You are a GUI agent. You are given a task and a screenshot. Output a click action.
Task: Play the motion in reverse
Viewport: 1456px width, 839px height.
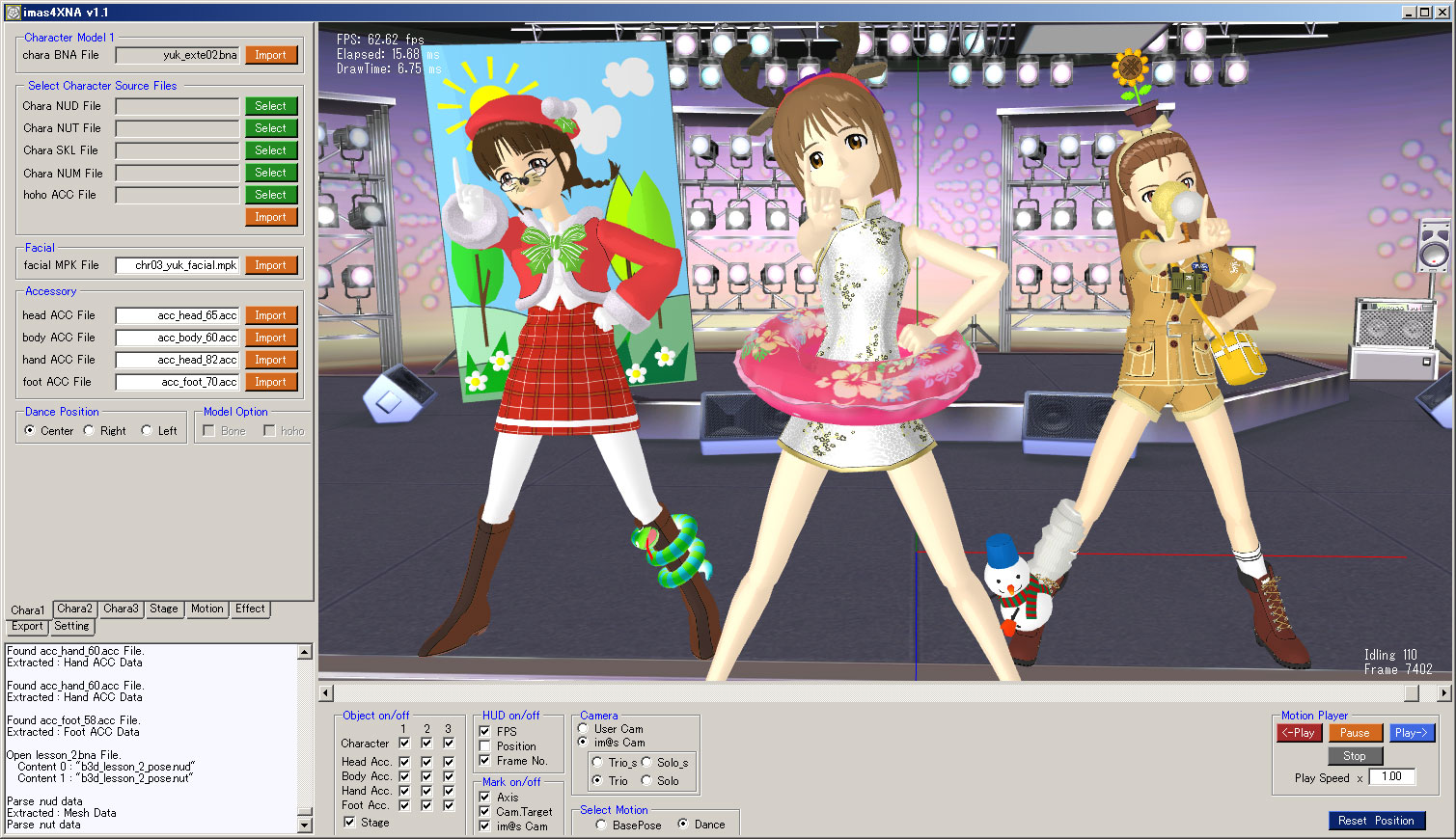coord(1299,733)
